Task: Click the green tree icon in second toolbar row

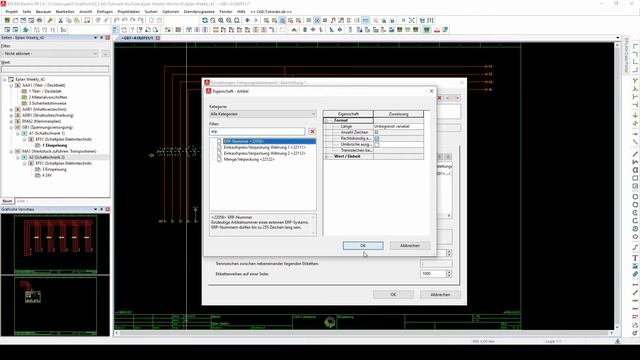Action: click(26, 30)
